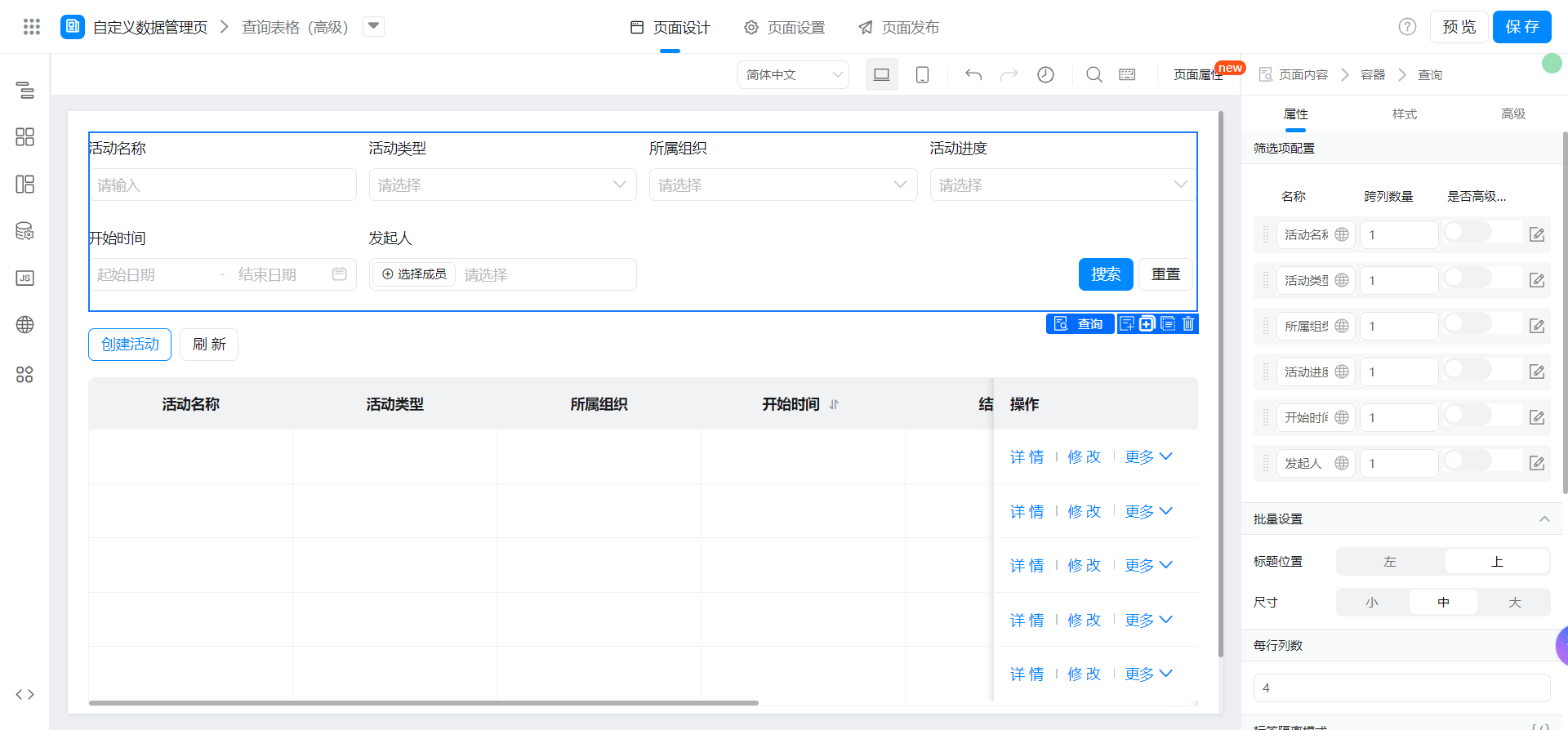Open the history clock icon

1045,74
